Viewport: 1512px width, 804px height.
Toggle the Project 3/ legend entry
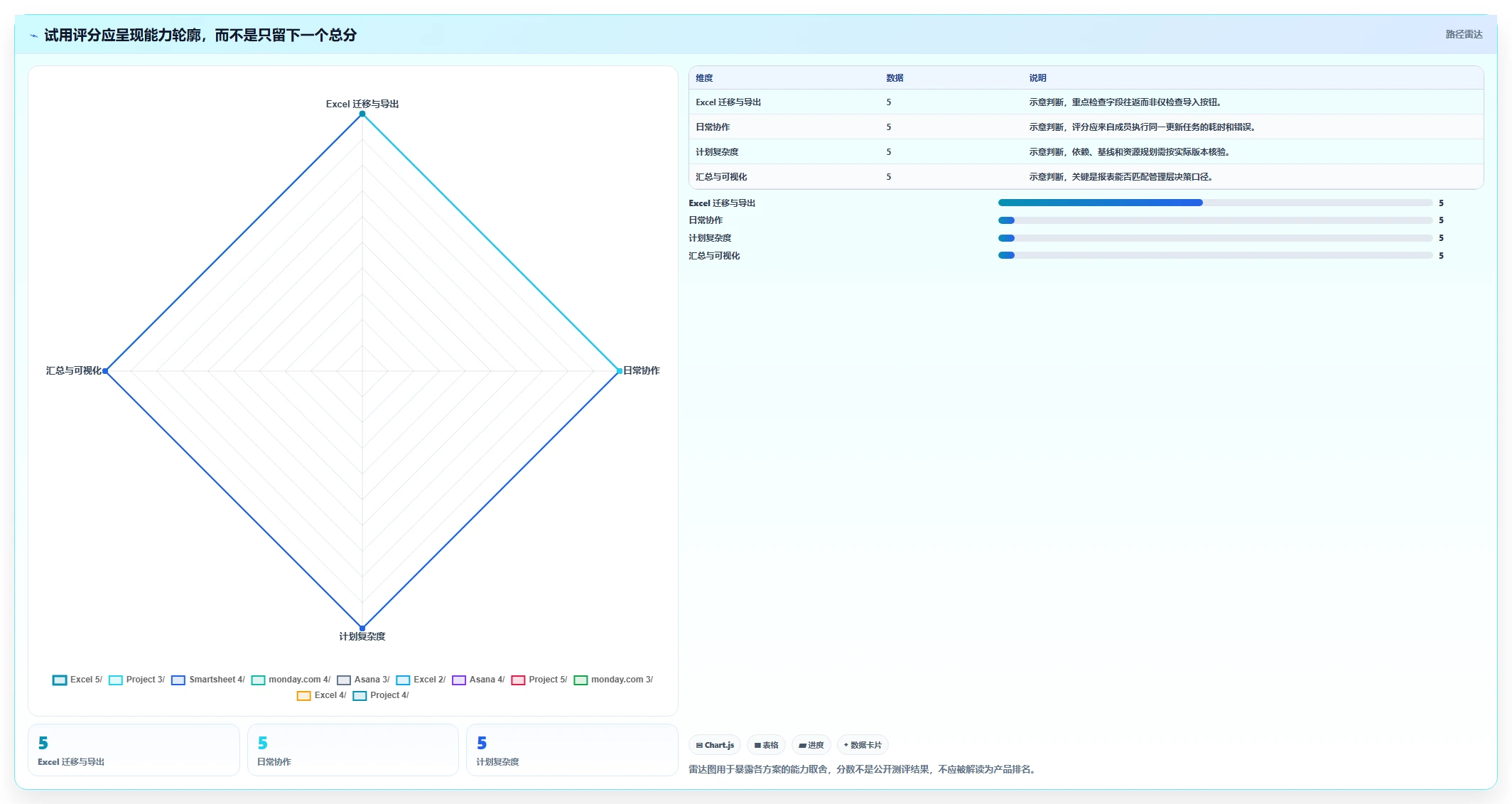click(137, 680)
